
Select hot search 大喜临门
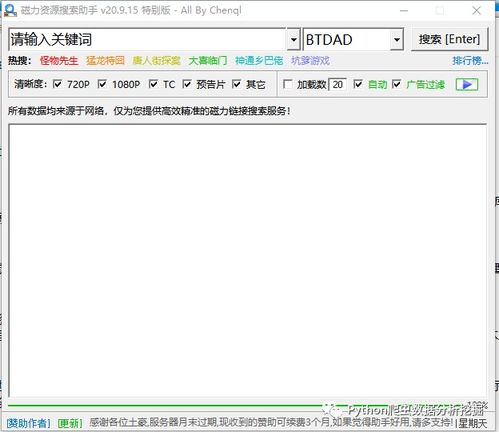pos(208,61)
